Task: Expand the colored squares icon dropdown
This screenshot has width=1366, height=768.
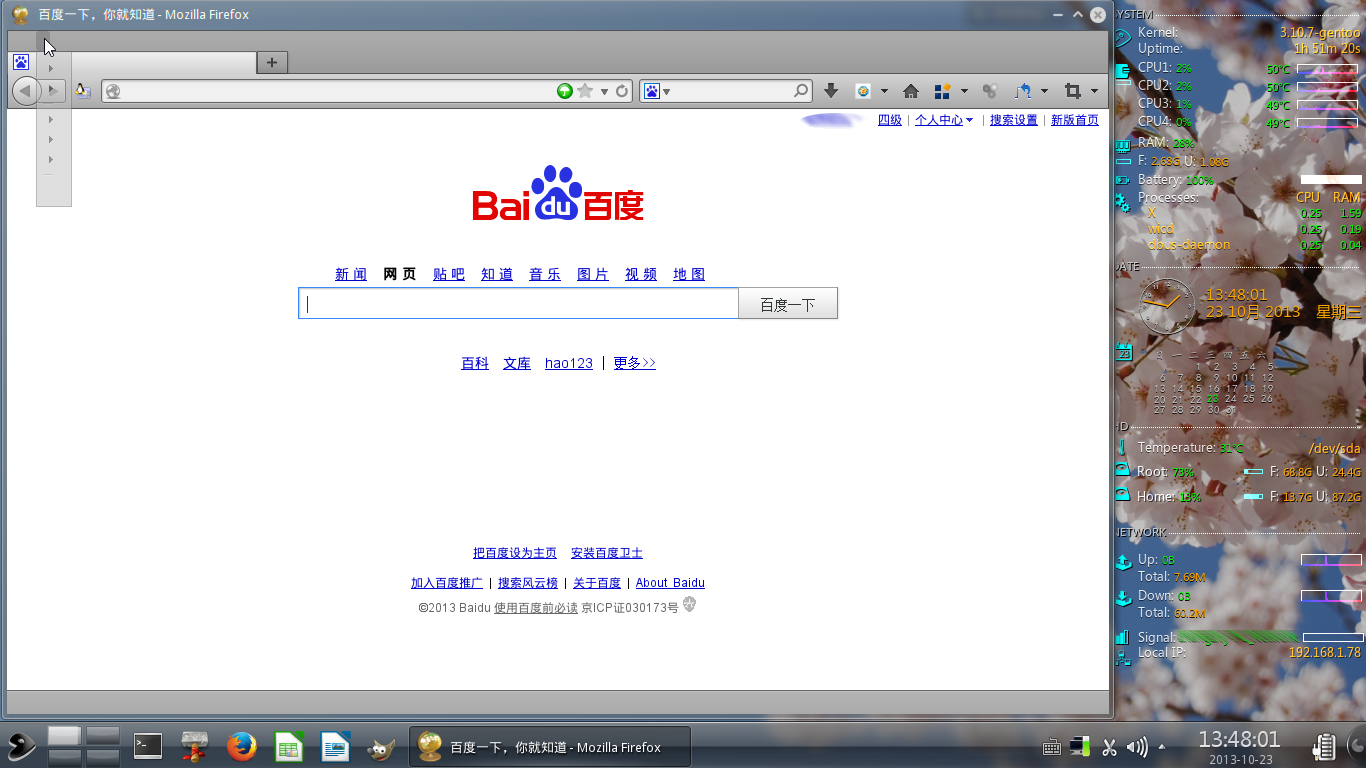Action: pos(964,91)
